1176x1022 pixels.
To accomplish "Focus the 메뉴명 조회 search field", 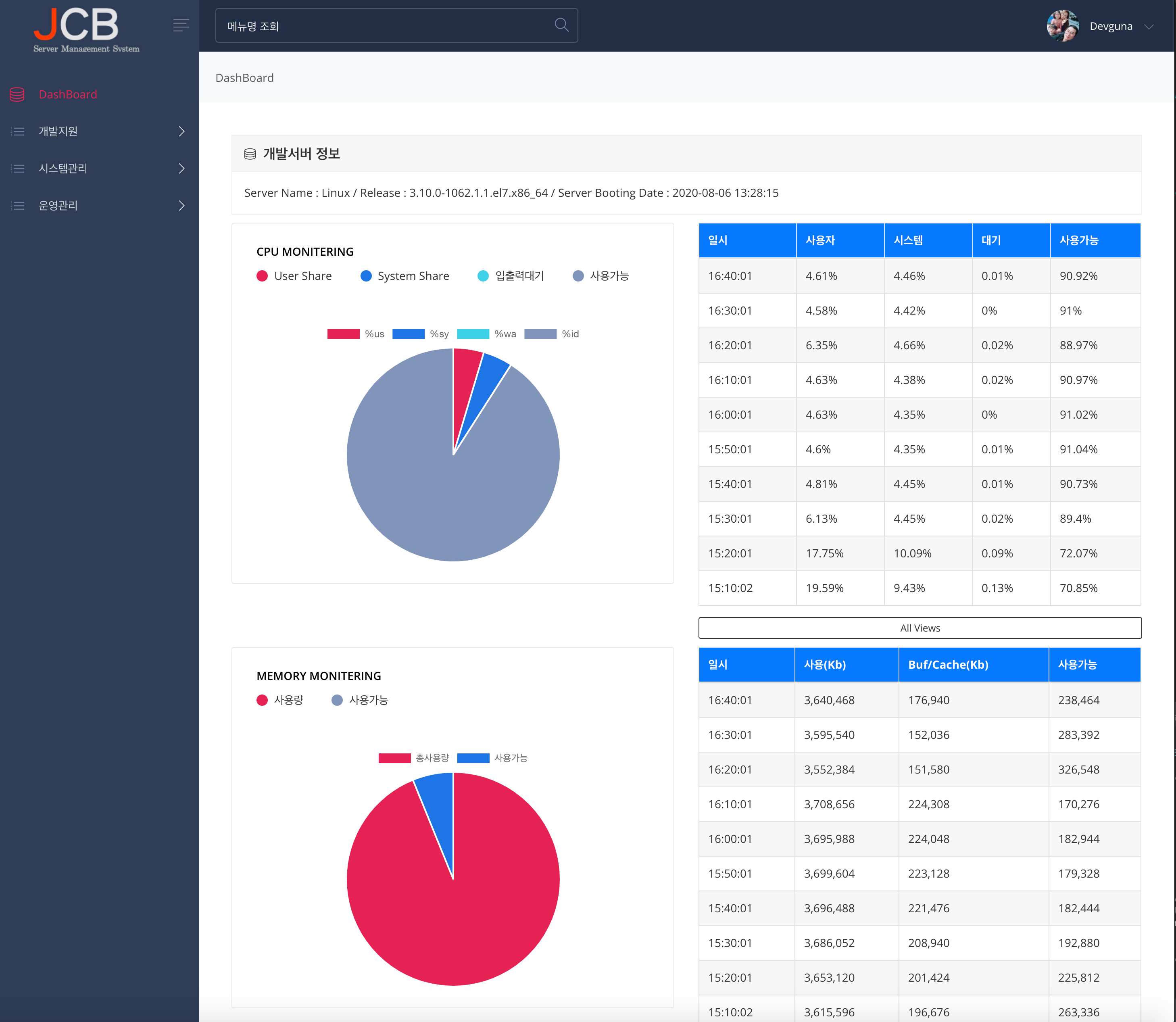I will 382,26.
